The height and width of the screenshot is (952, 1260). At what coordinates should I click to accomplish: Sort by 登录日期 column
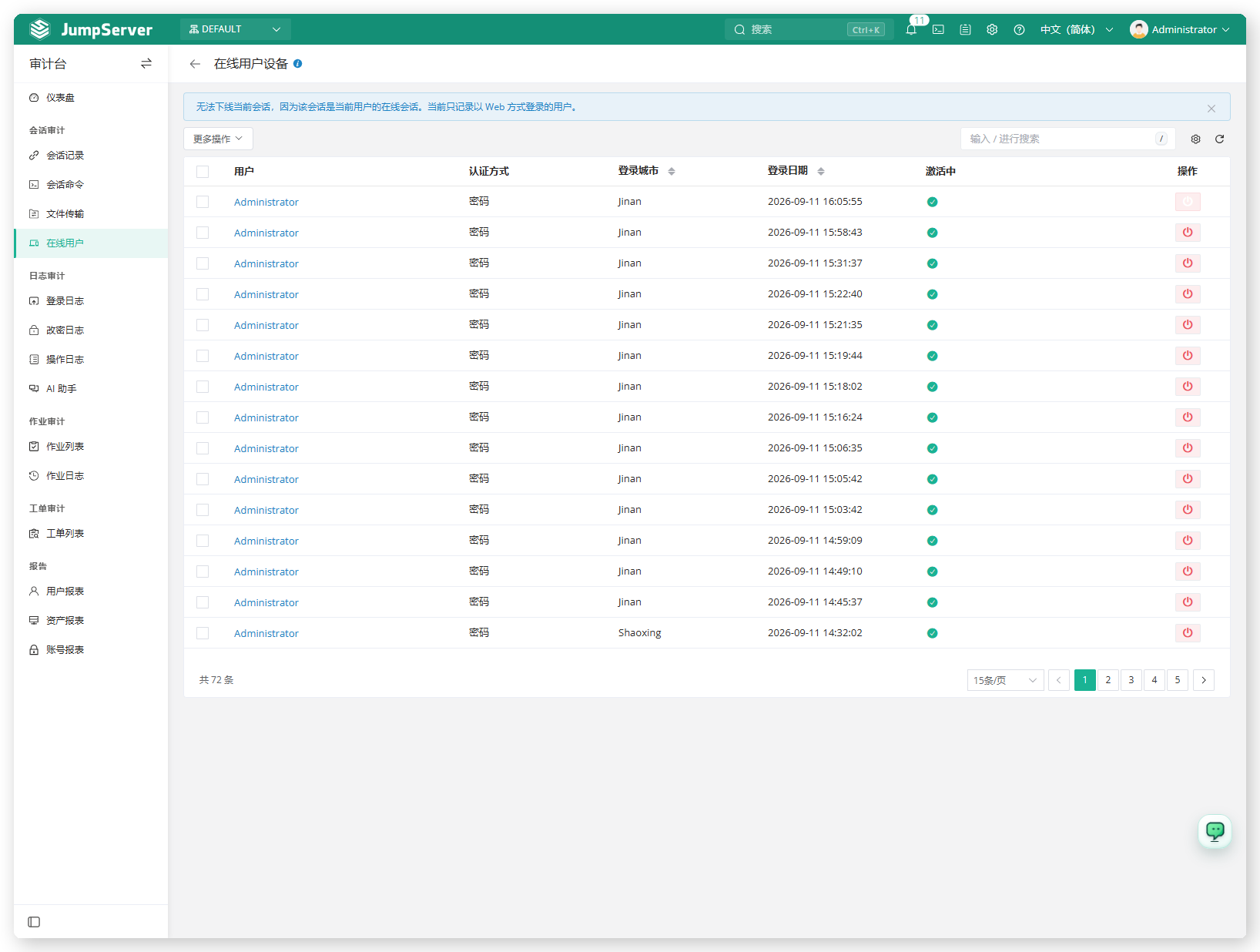(820, 171)
